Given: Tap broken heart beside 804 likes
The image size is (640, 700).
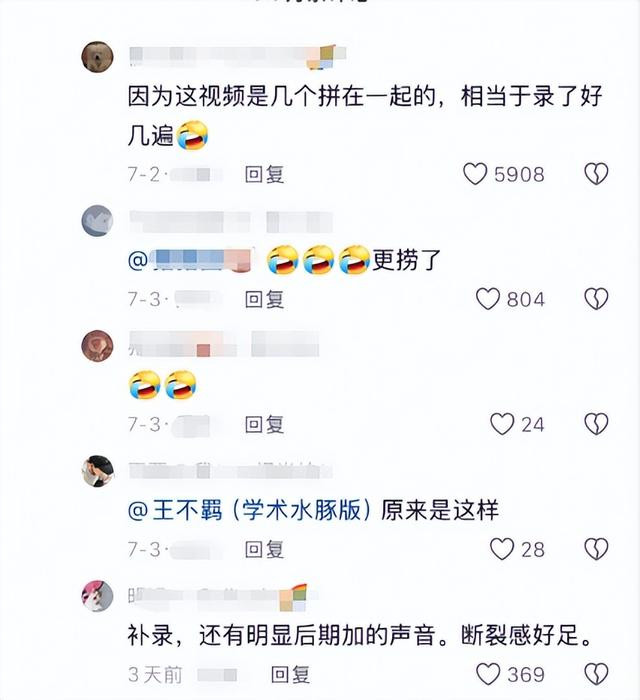Looking at the screenshot, I should 596,299.
